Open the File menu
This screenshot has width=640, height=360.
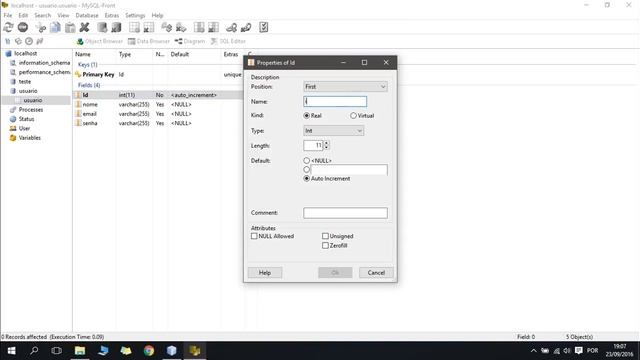8,16
